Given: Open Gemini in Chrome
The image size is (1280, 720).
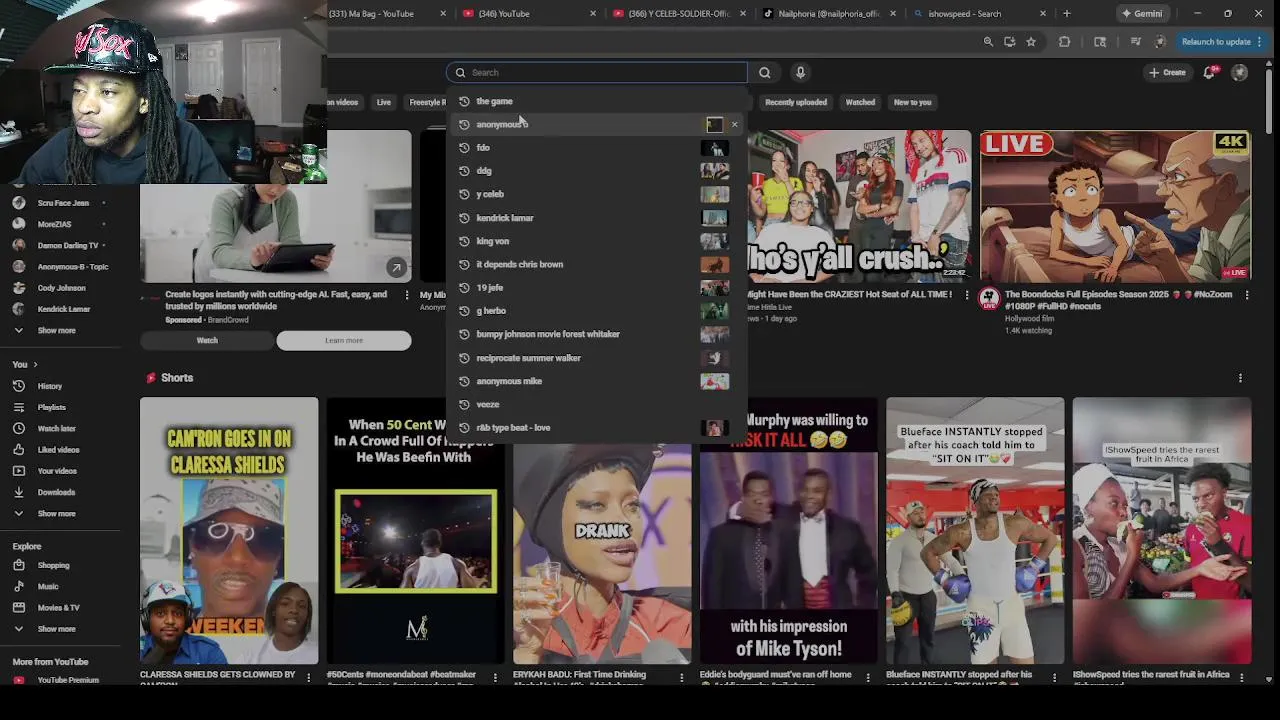Looking at the screenshot, I should click(1141, 13).
